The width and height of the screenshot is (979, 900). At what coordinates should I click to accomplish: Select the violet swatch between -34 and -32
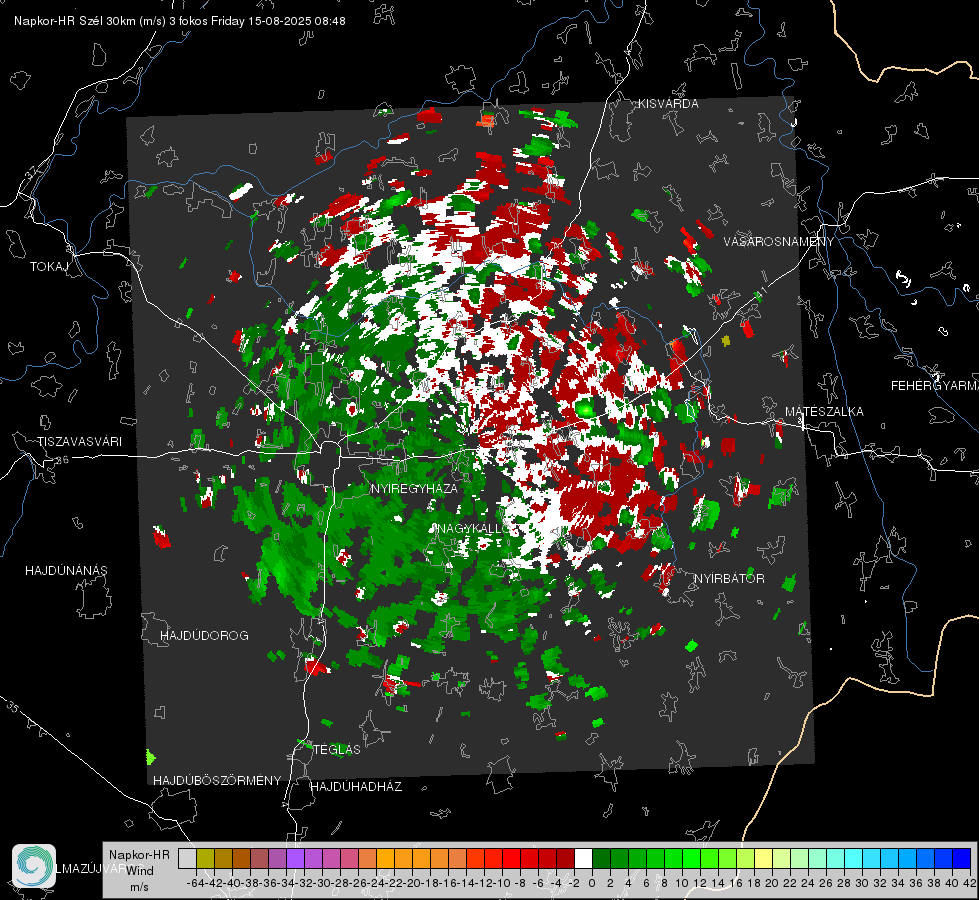click(x=295, y=859)
